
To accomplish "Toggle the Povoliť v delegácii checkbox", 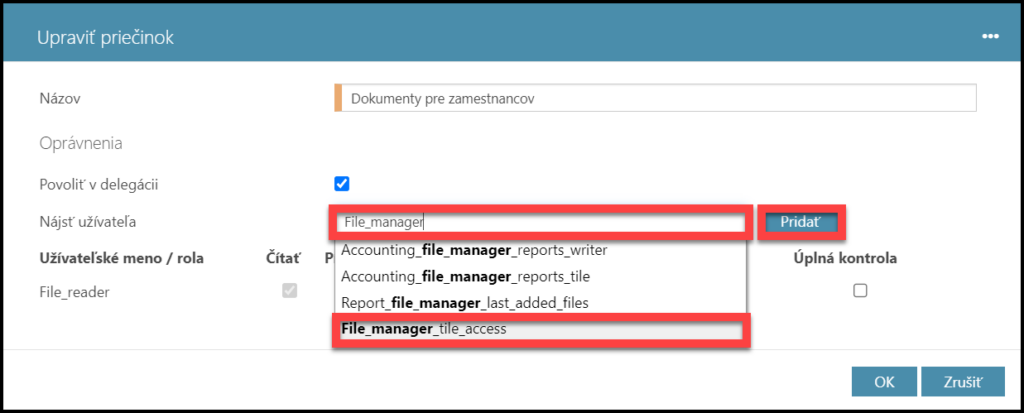I will [x=342, y=183].
